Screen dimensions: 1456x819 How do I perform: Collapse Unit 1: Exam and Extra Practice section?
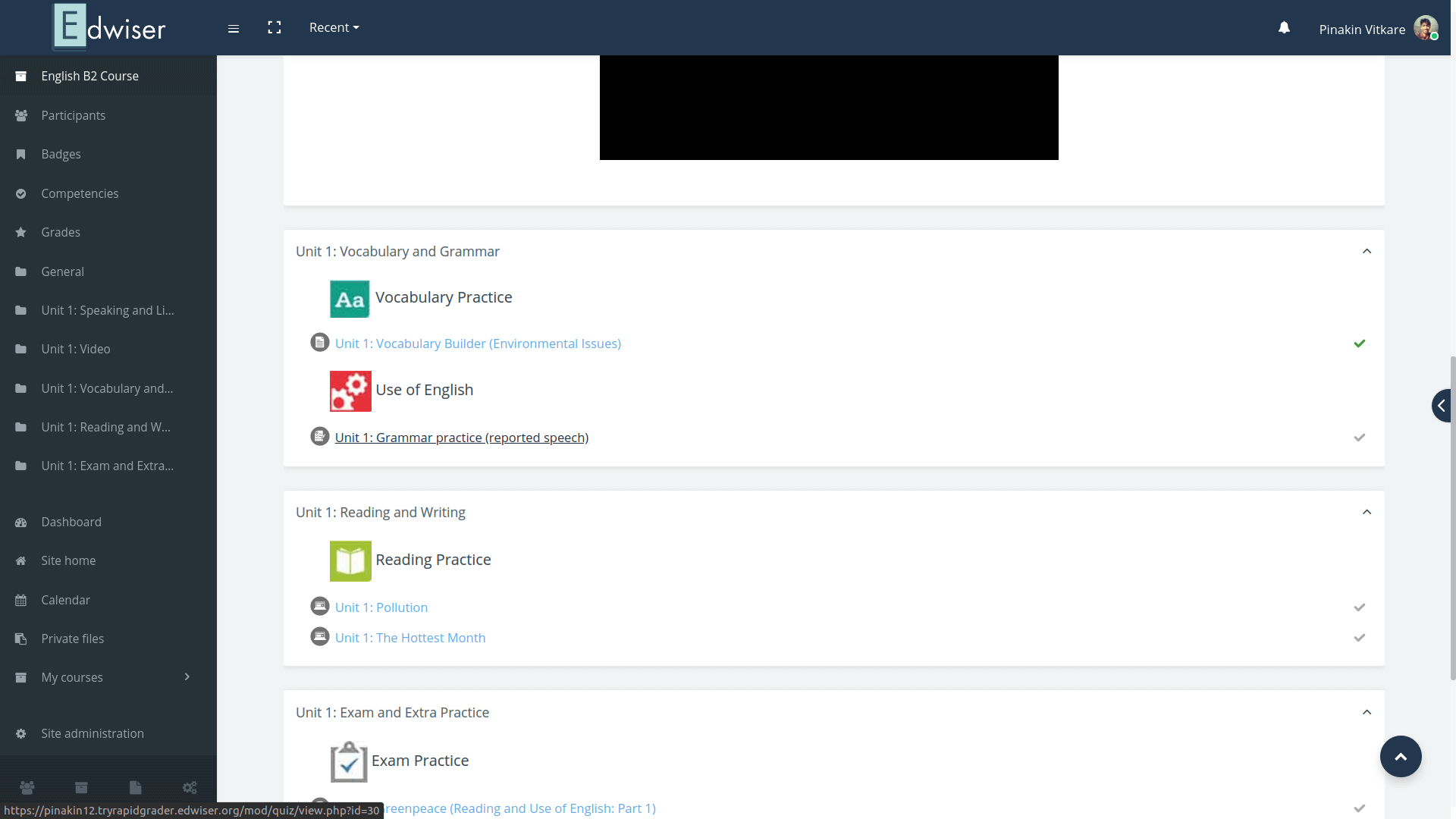click(1367, 712)
